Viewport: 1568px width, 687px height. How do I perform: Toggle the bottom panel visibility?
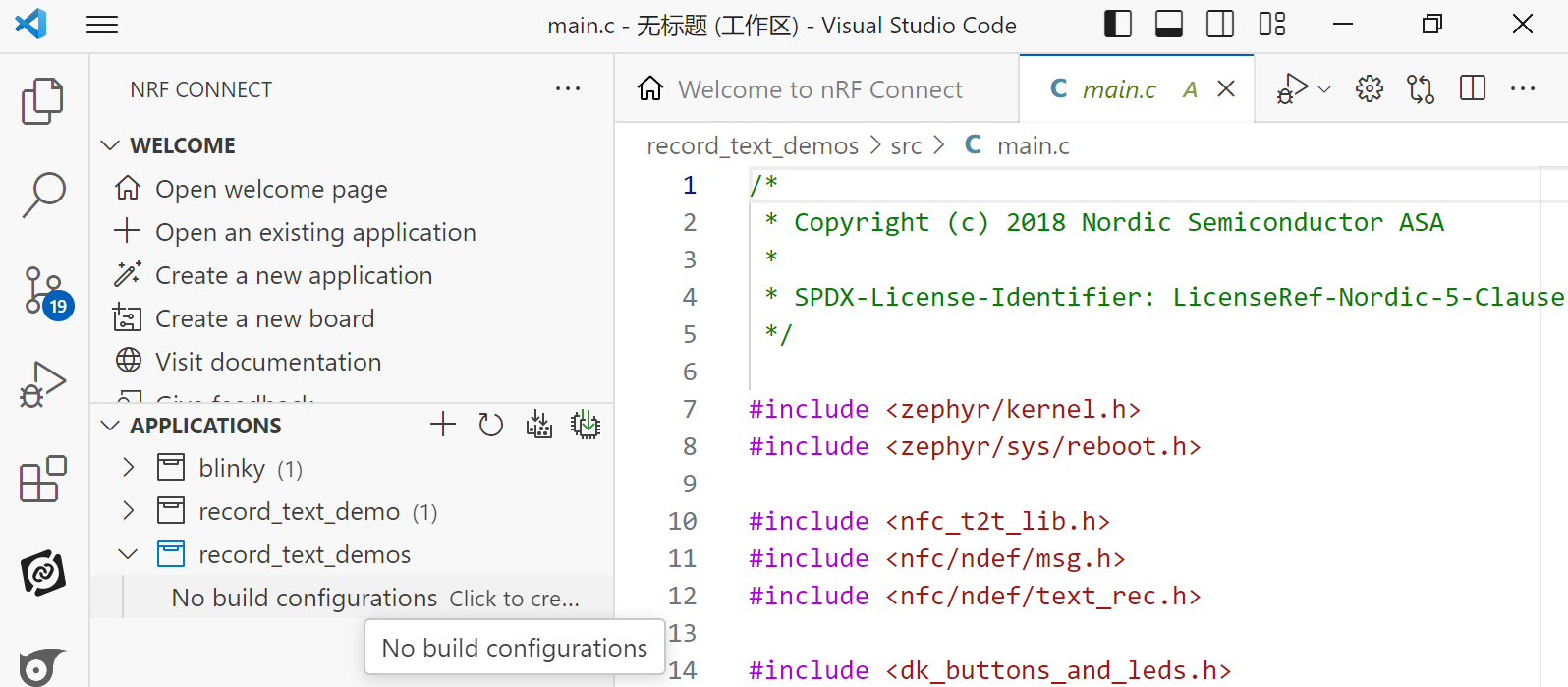coord(1169,24)
